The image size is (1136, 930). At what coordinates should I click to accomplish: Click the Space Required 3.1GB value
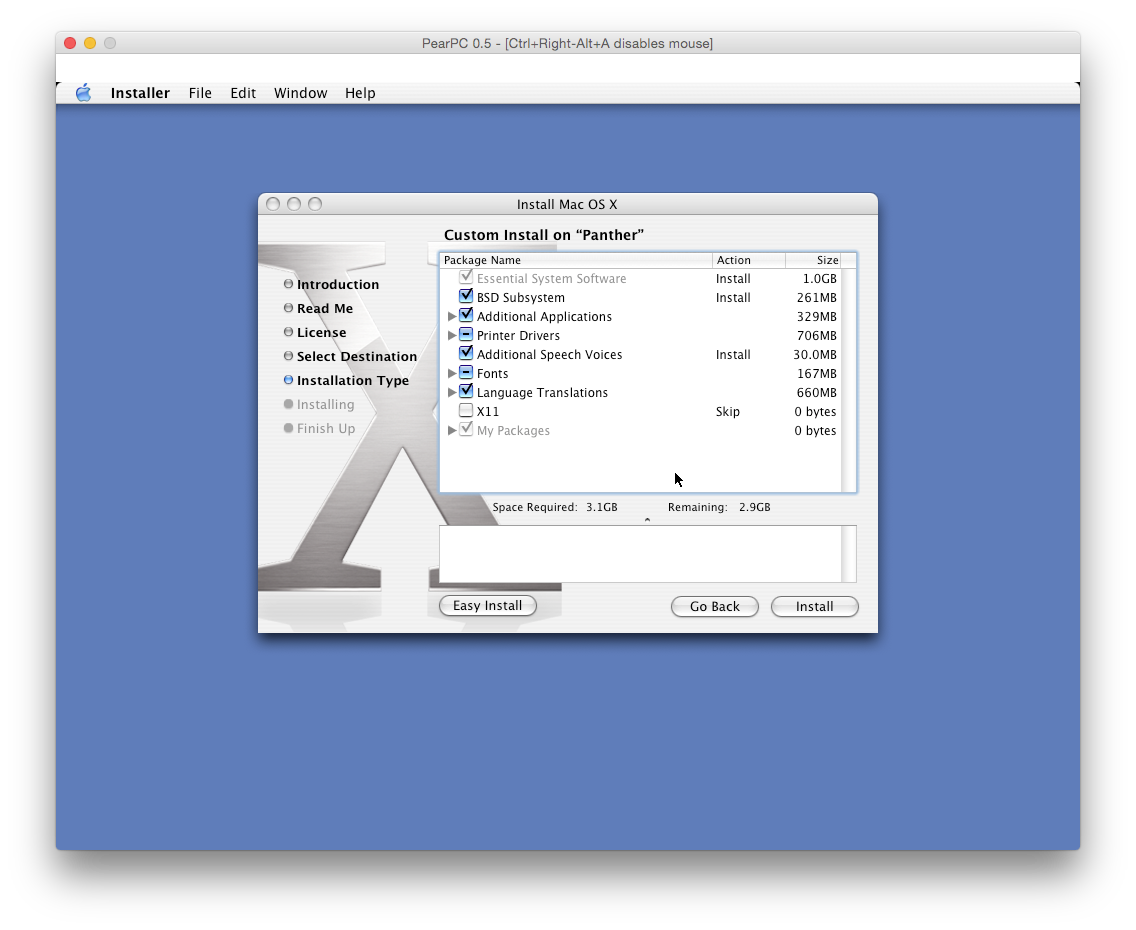(601, 507)
